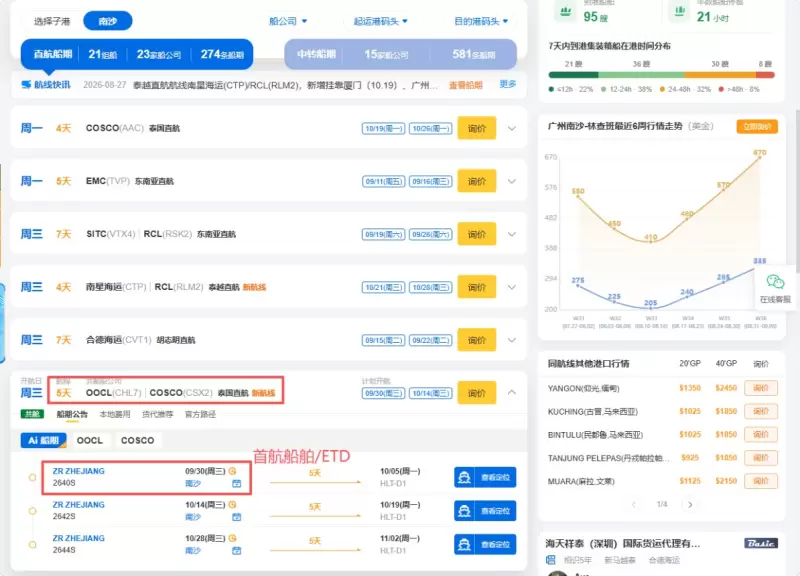Click 询价 for the EMC(TVP) row
Image resolution: width=800 pixels, height=576 pixels.
477,182
